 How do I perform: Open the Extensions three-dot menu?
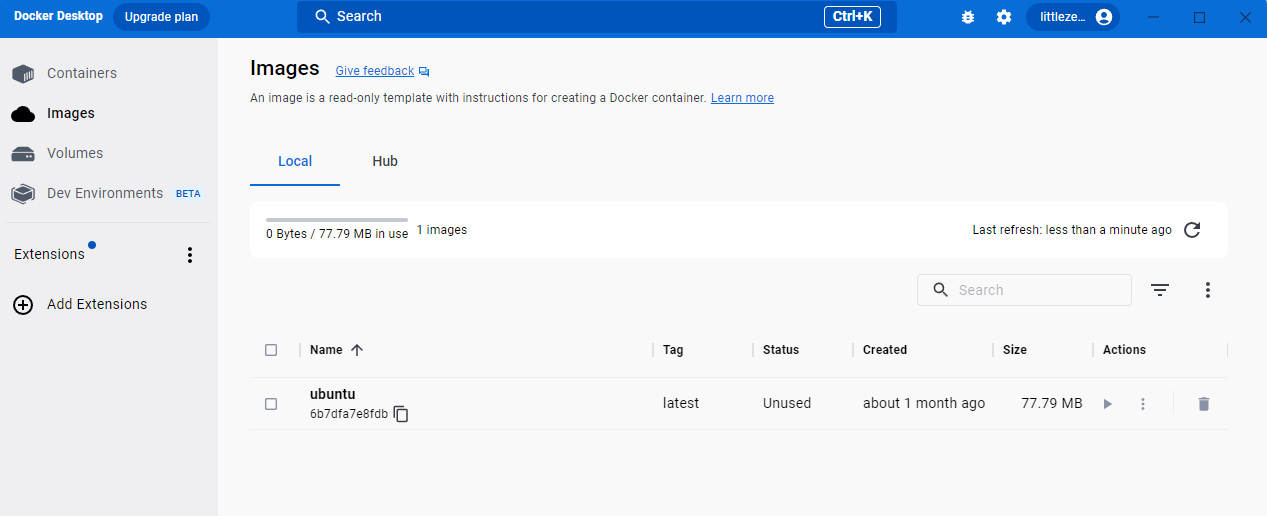point(190,255)
